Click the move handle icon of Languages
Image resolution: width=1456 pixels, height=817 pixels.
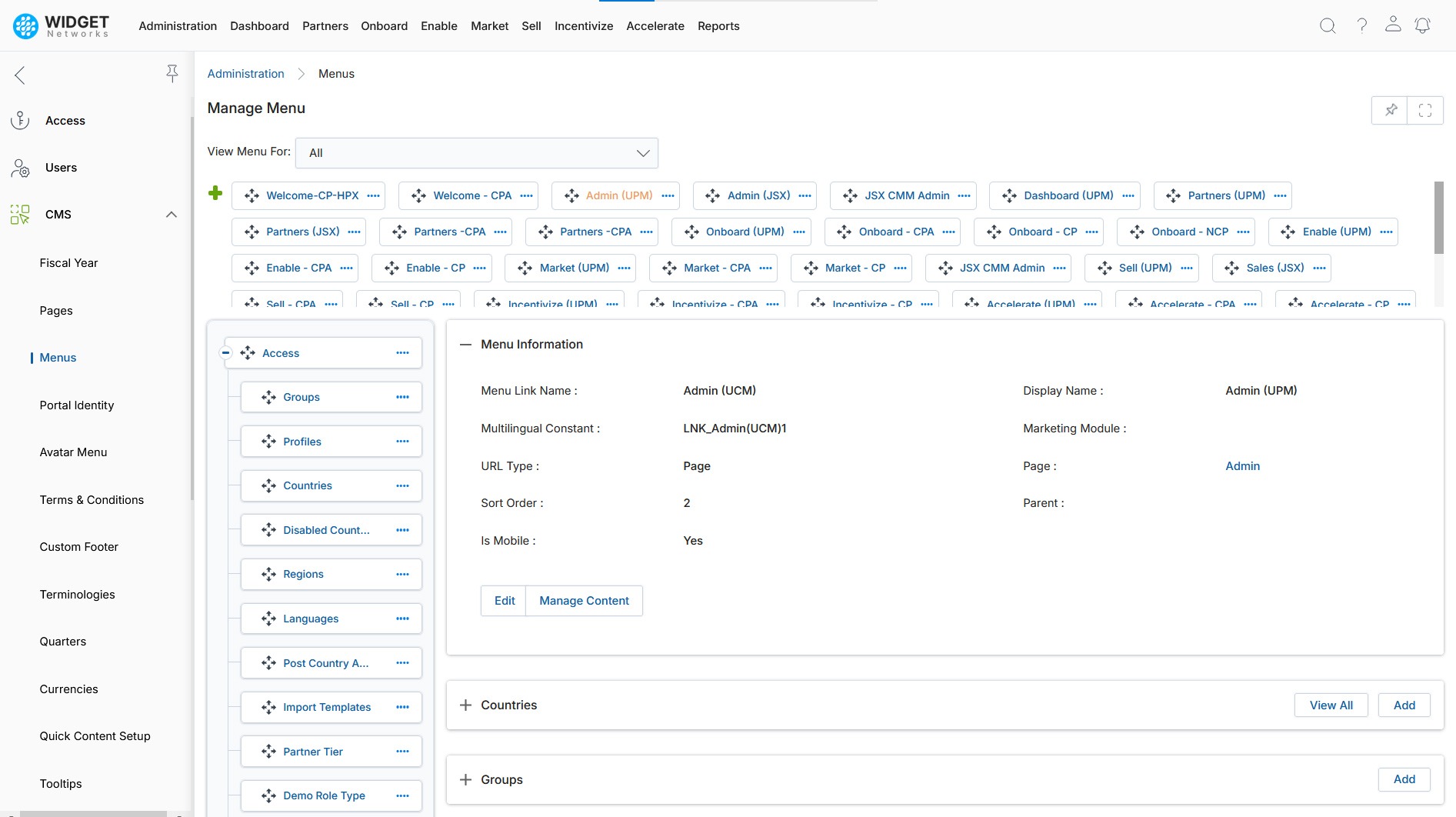(268, 618)
